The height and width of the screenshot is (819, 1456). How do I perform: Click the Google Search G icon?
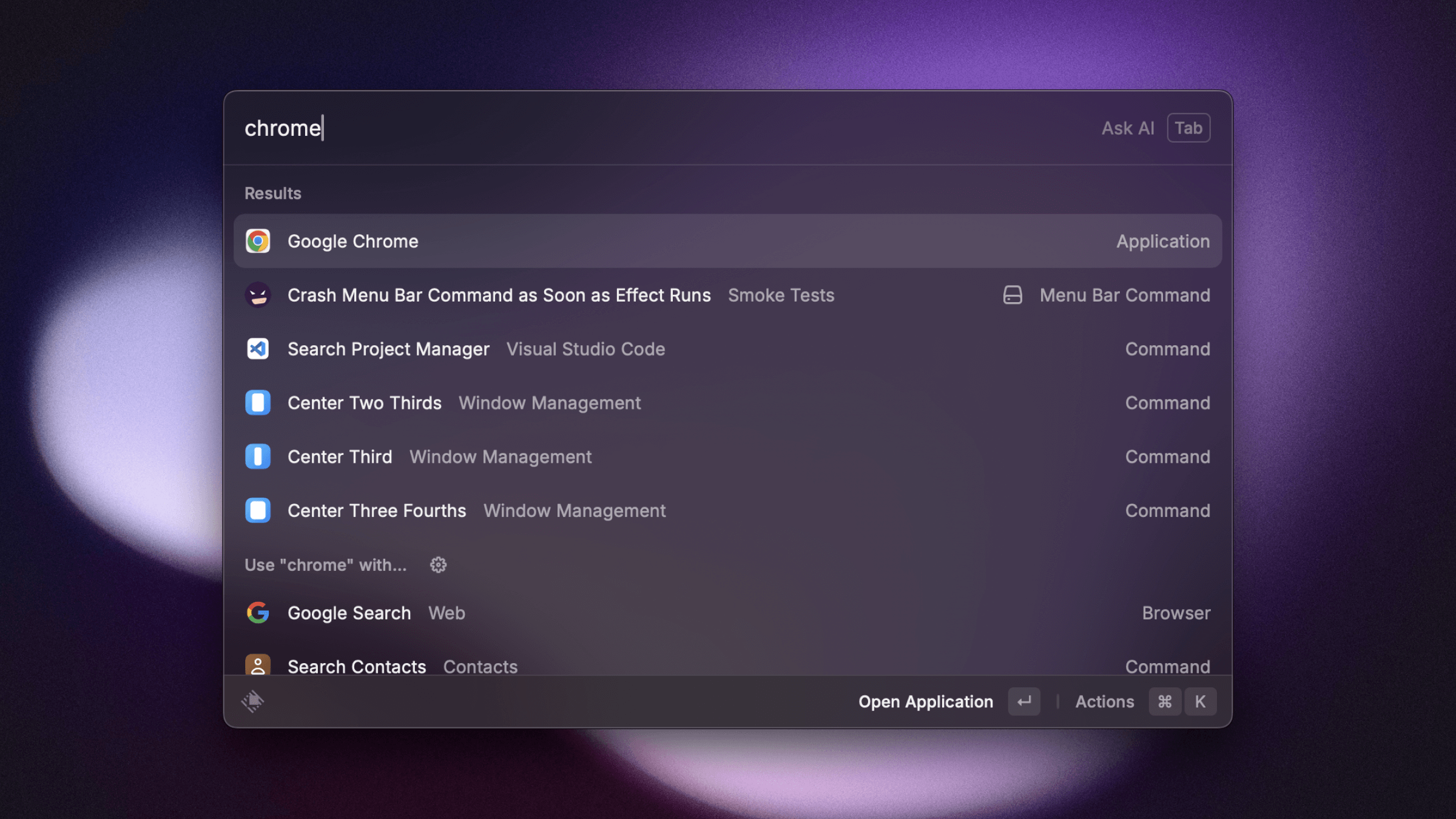258,613
